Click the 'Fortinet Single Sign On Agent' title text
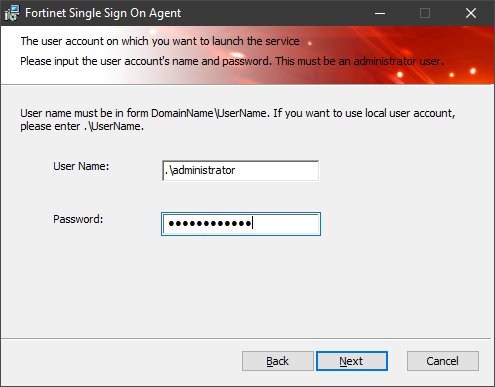Image resolution: width=495 pixels, height=387 pixels. coord(103,13)
